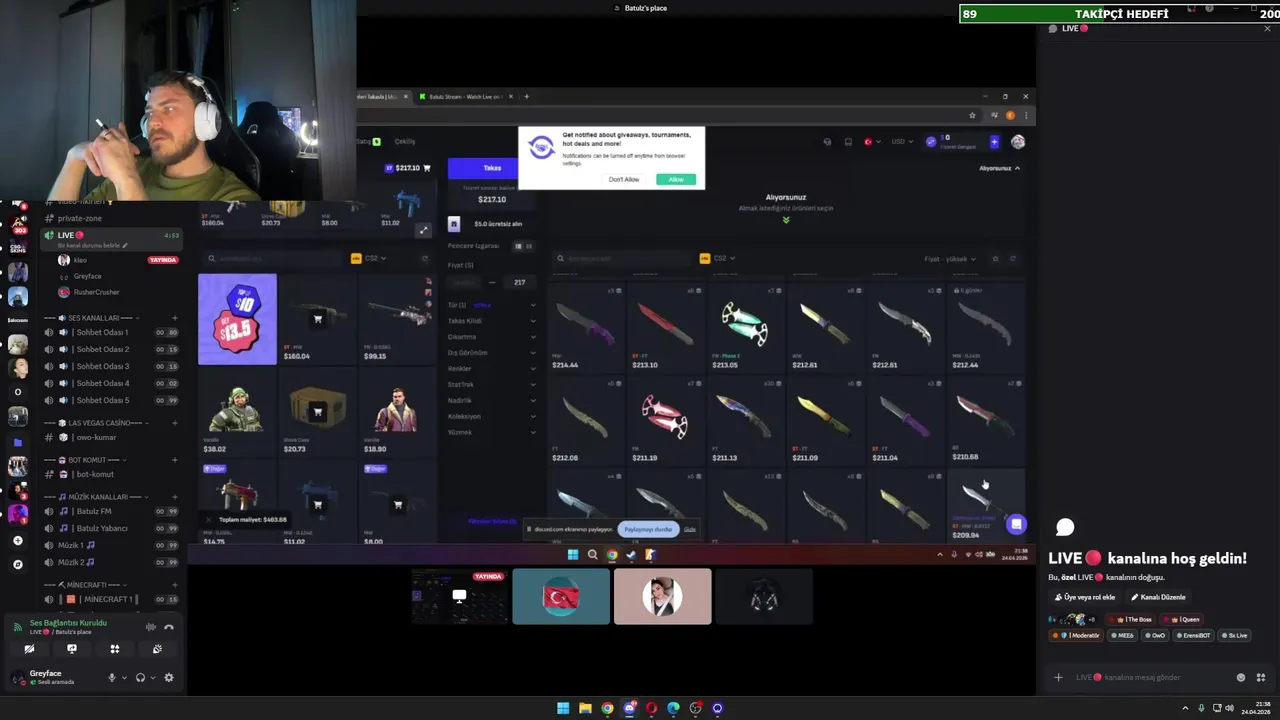Select the YAYINDA stream thumbnail tile
Image resolution: width=1280 pixels, height=720 pixels.
click(x=459, y=597)
